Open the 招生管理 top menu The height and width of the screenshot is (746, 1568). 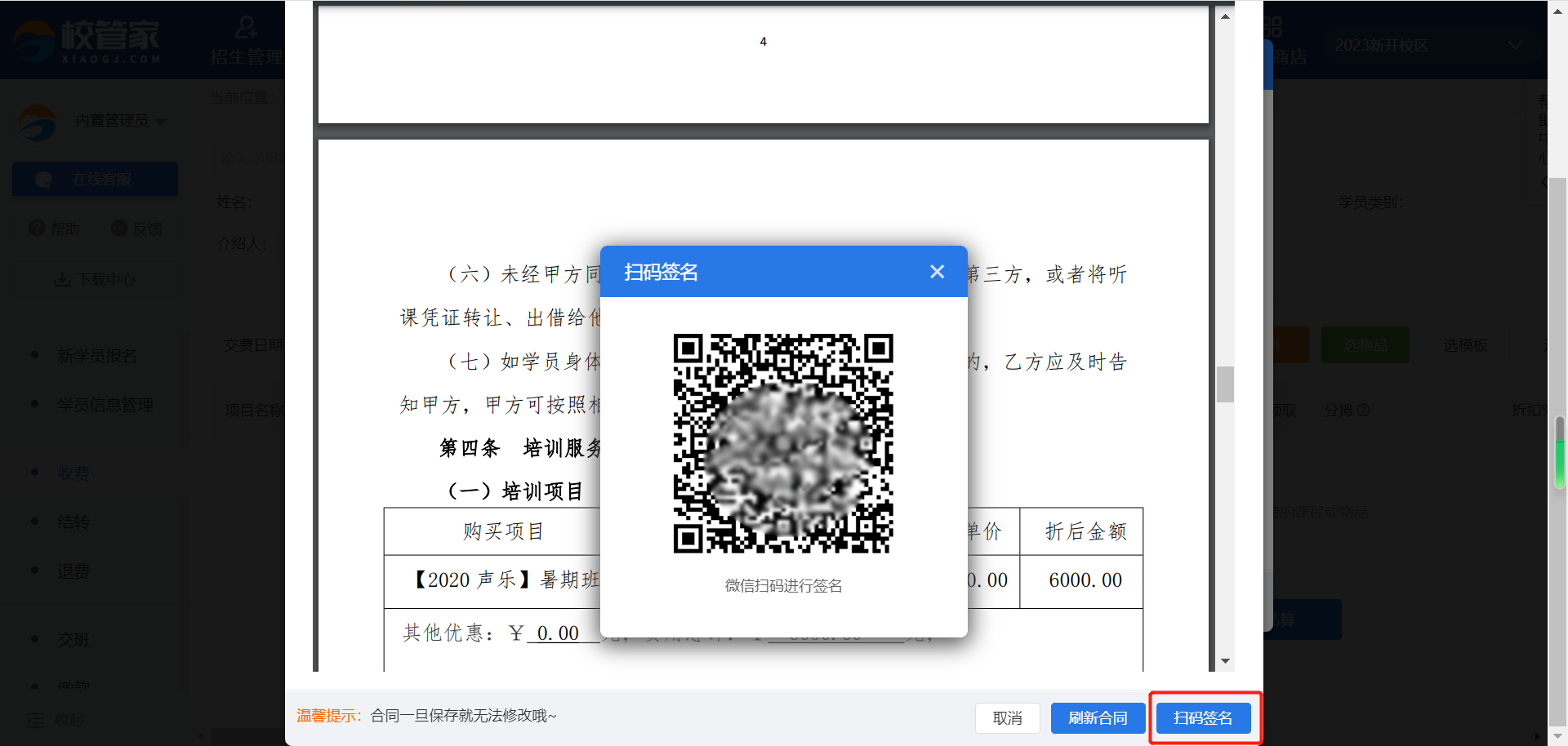[247, 42]
